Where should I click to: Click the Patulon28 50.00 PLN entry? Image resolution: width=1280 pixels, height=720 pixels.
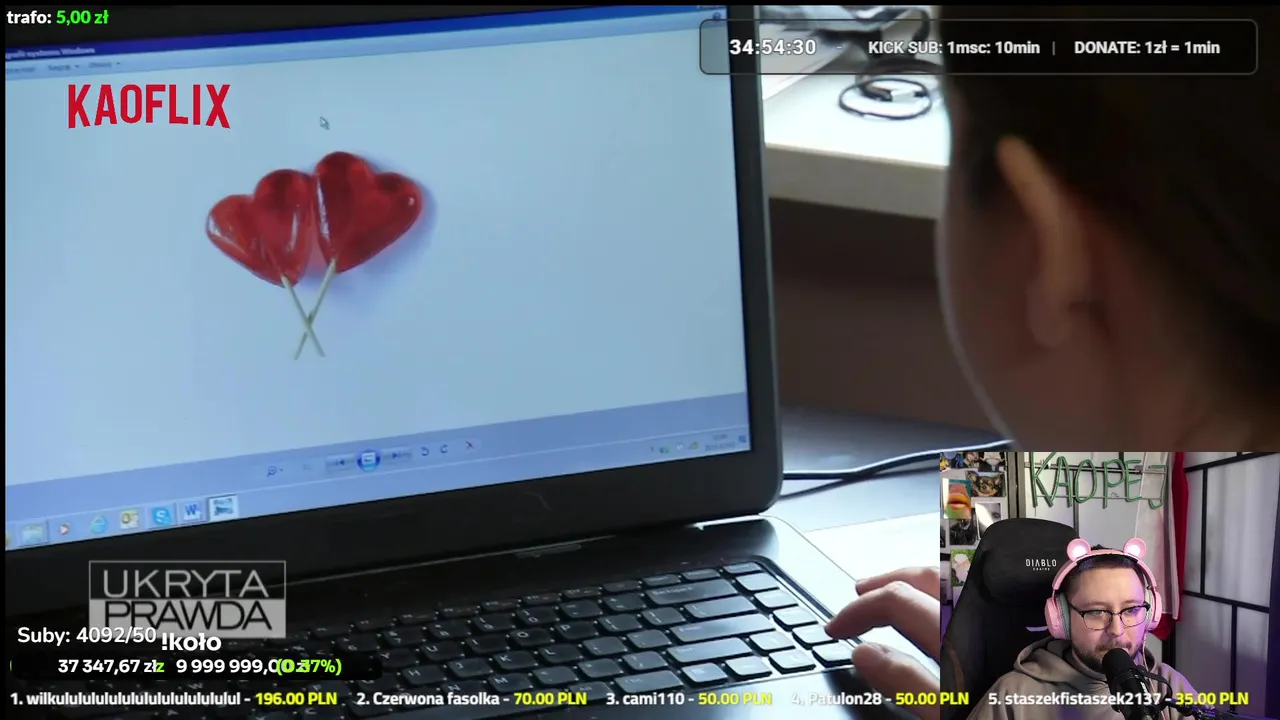click(879, 699)
